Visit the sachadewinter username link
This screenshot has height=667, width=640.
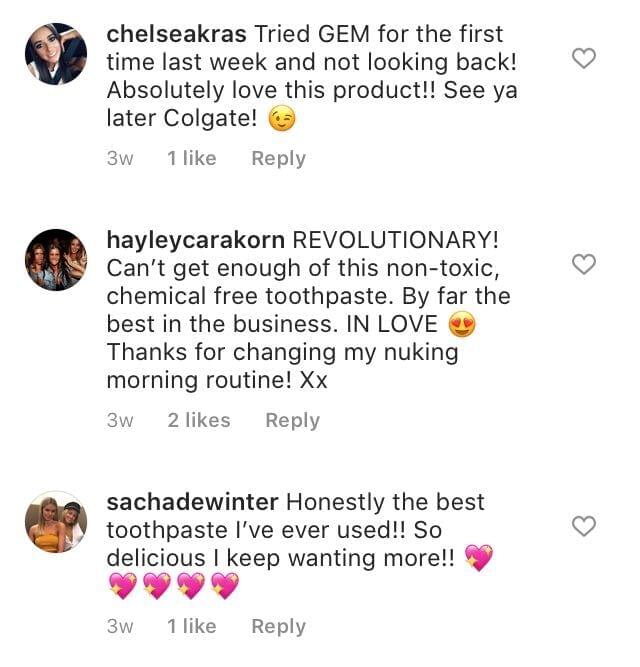[195, 501]
